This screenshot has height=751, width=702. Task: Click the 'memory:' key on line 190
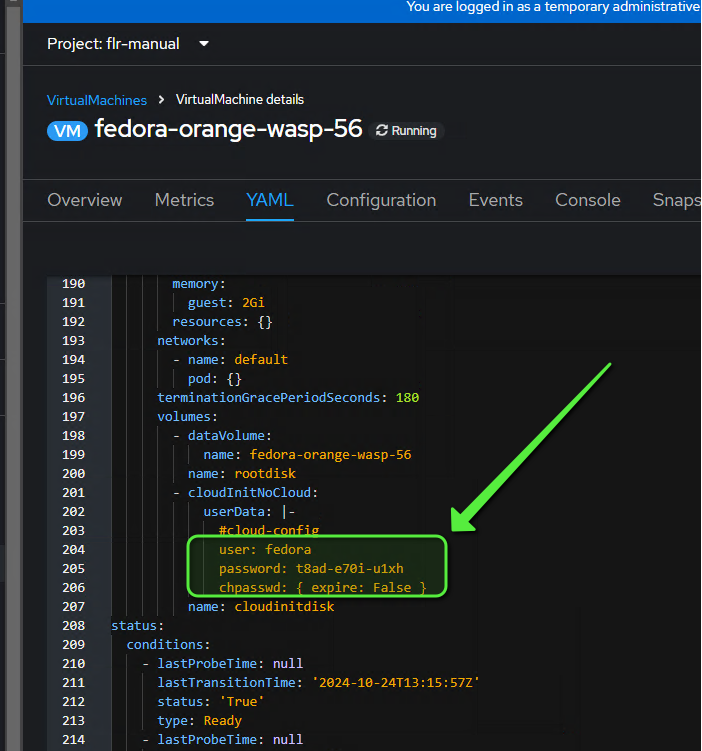(x=199, y=284)
